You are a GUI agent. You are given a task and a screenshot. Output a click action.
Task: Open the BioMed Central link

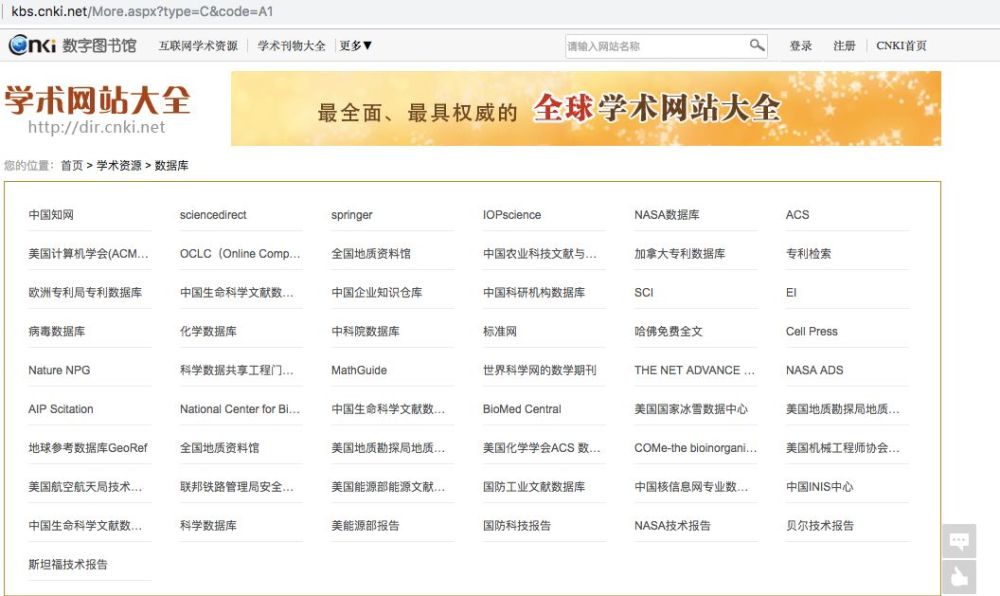[x=522, y=409]
